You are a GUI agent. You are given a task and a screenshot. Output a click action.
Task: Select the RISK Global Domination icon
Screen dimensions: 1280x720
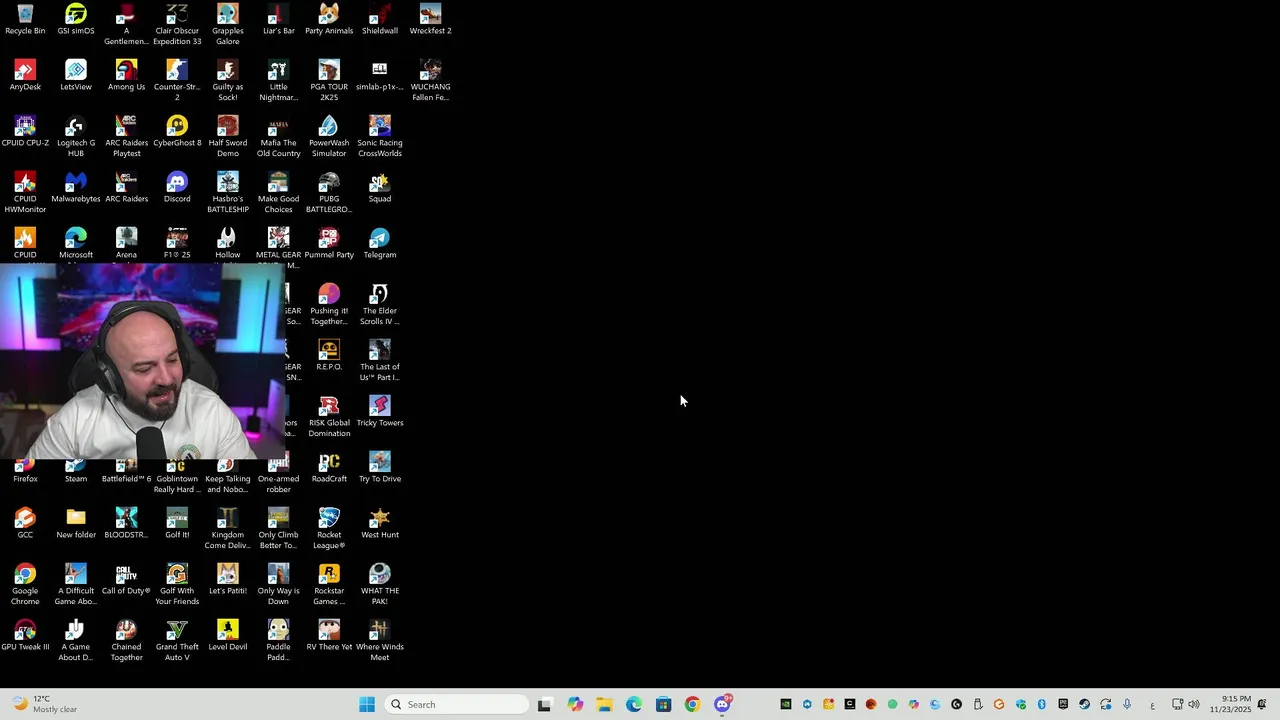point(329,416)
